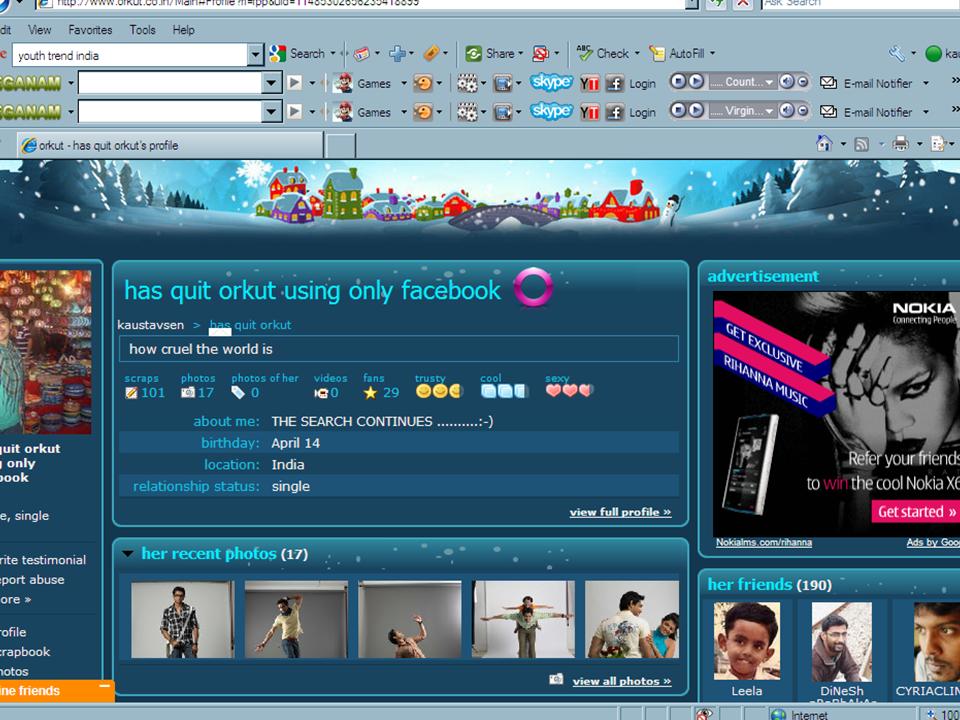Click the volume speaker button beside Count... station
This screenshot has width=960, height=720.
click(787, 81)
